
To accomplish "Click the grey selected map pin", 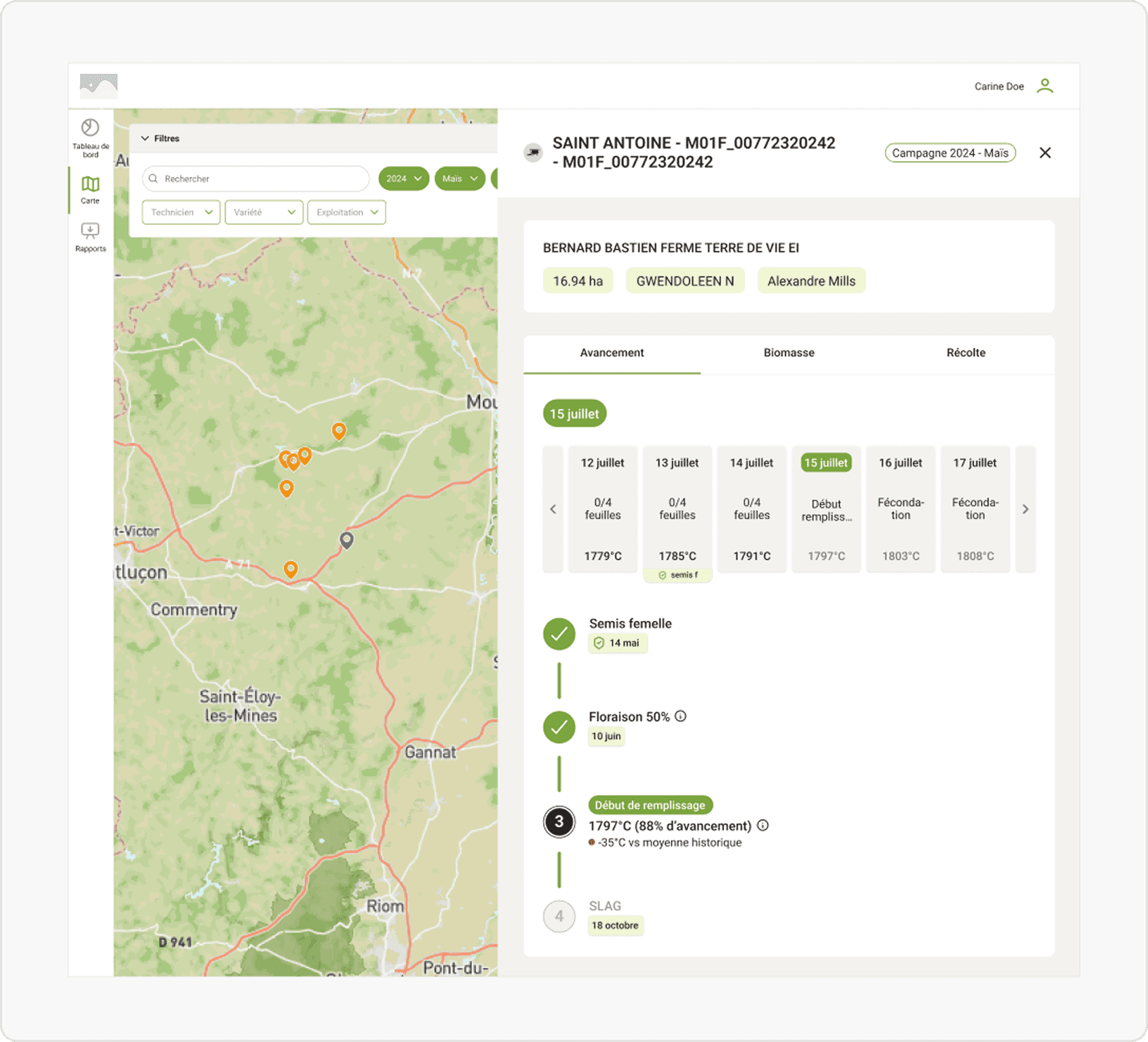I will coord(346,540).
